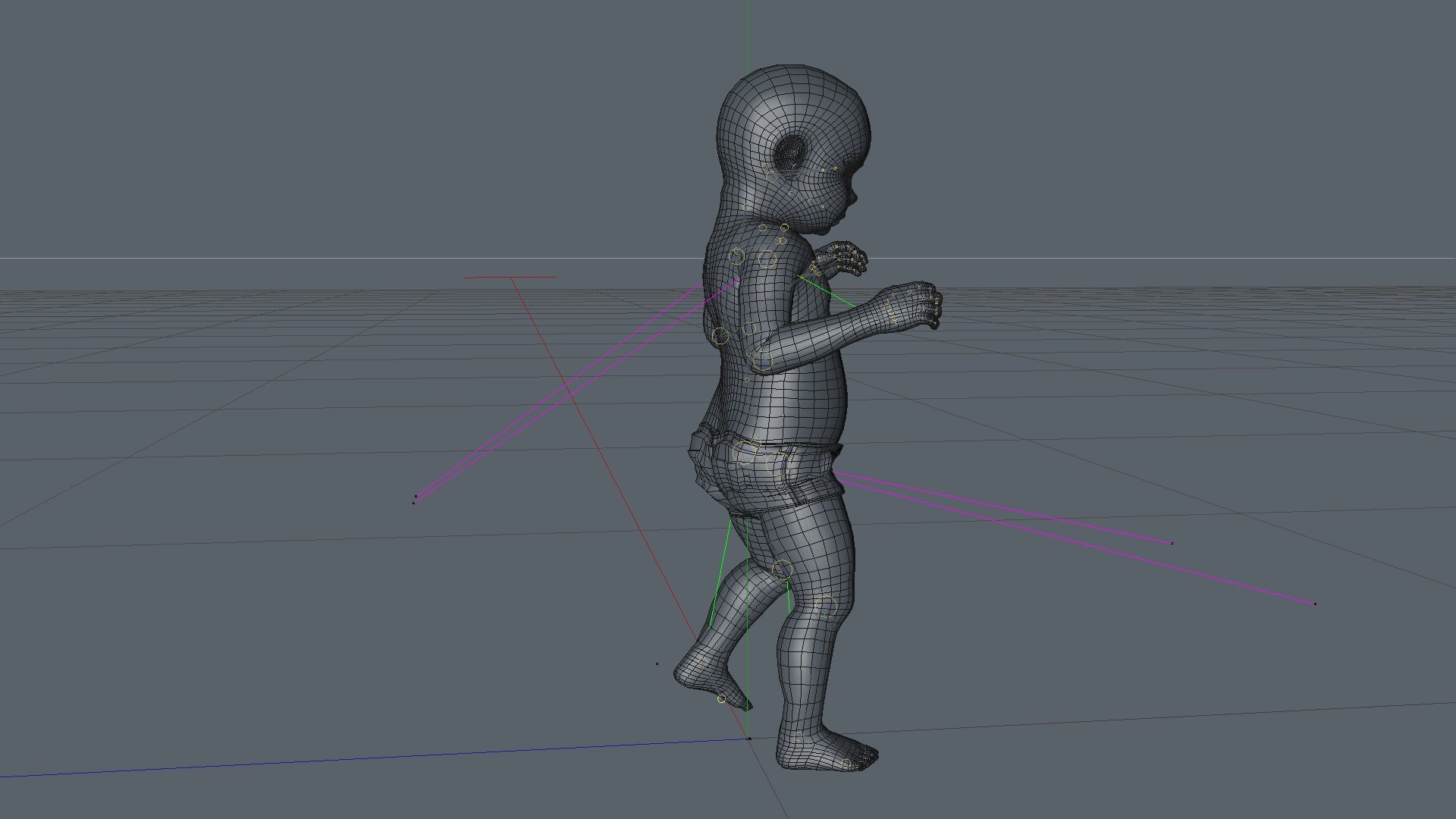Click the world origin point at axis intersection
The height and width of the screenshot is (819, 1456).
coord(748,738)
